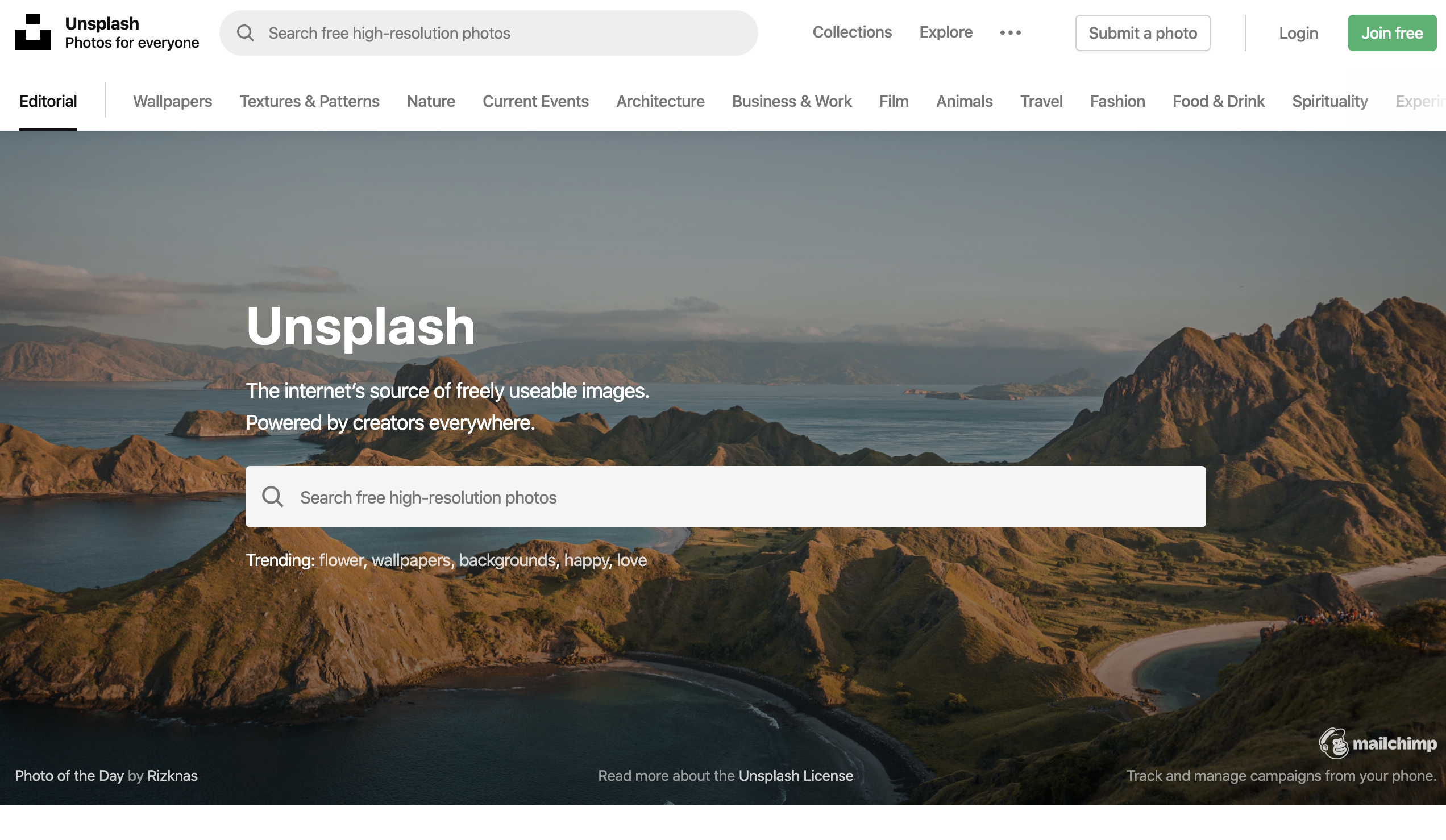This screenshot has width=1446, height=840.
Task: Focus the top search photos field
Action: click(x=488, y=33)
